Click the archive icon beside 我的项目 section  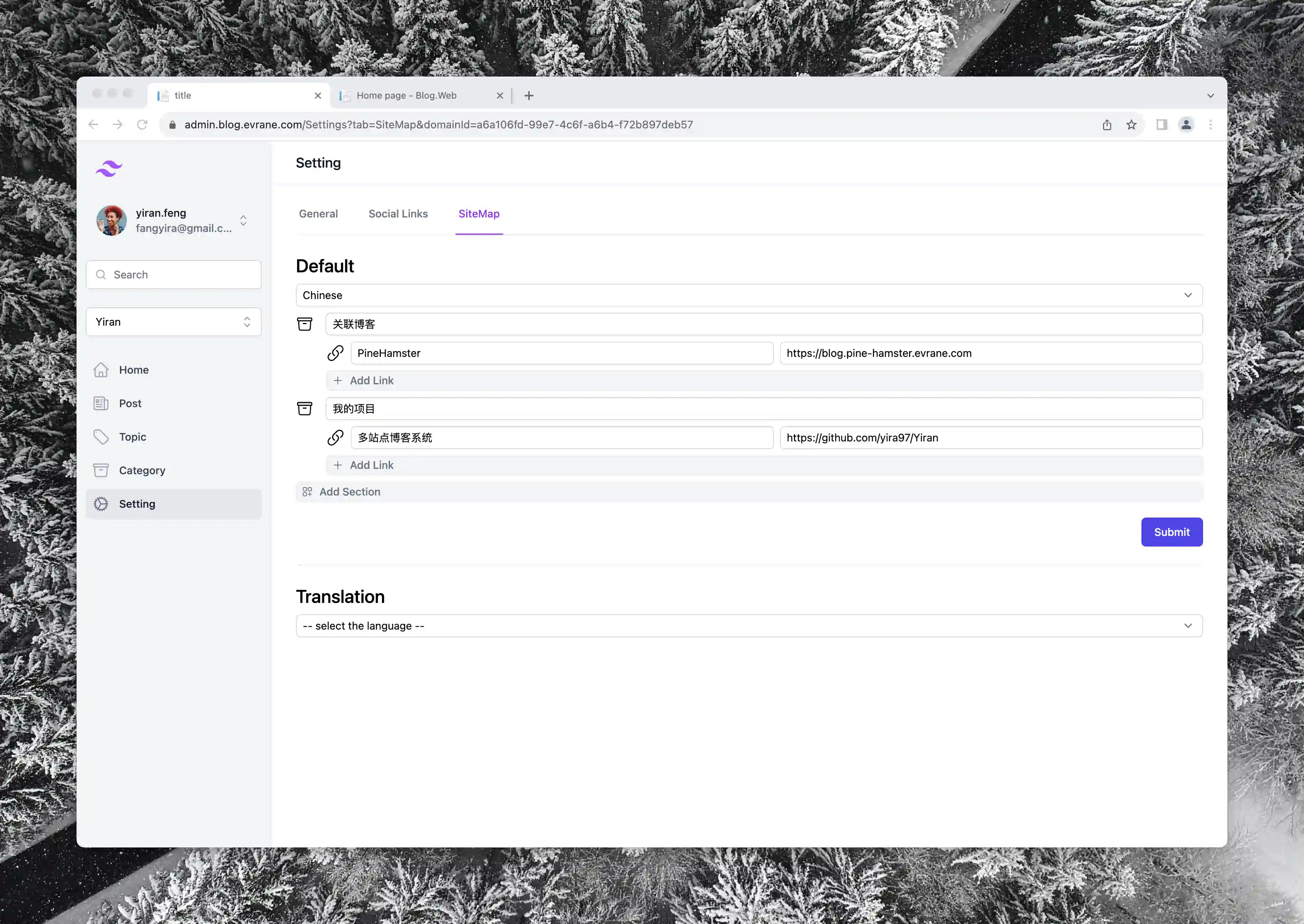coord(304,409)
